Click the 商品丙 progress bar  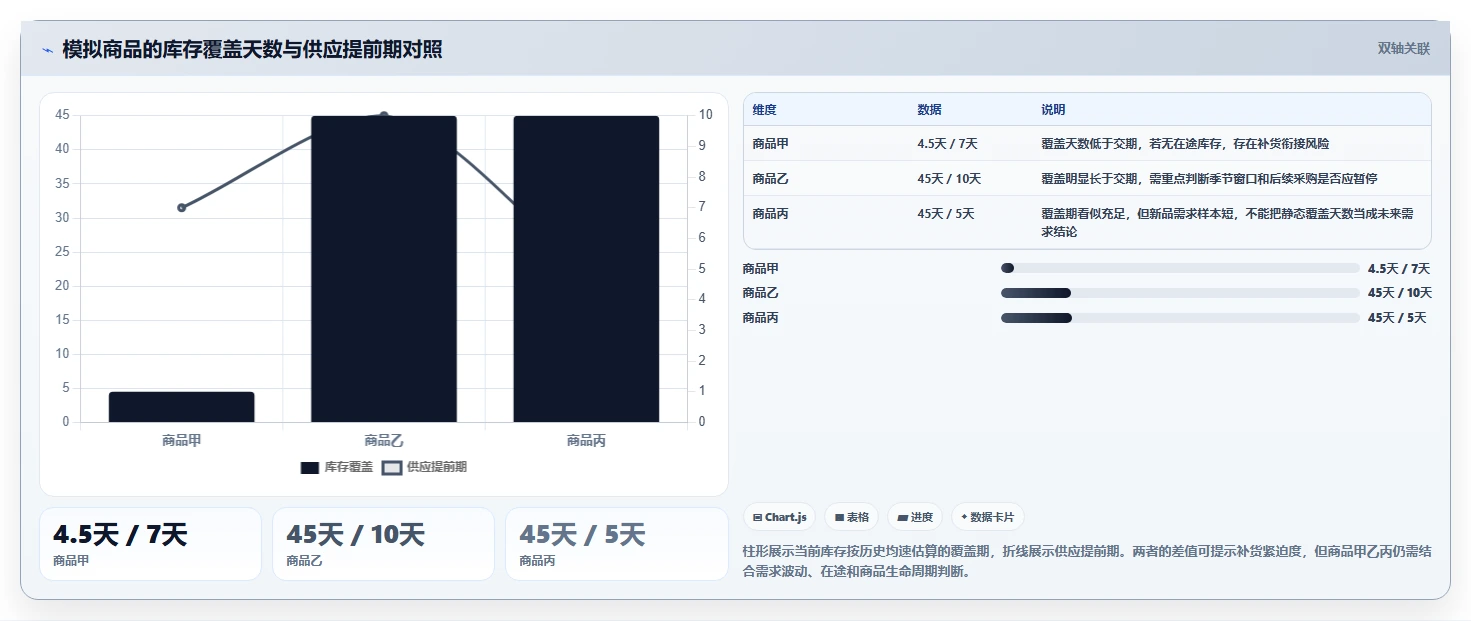coord(1180,318)
